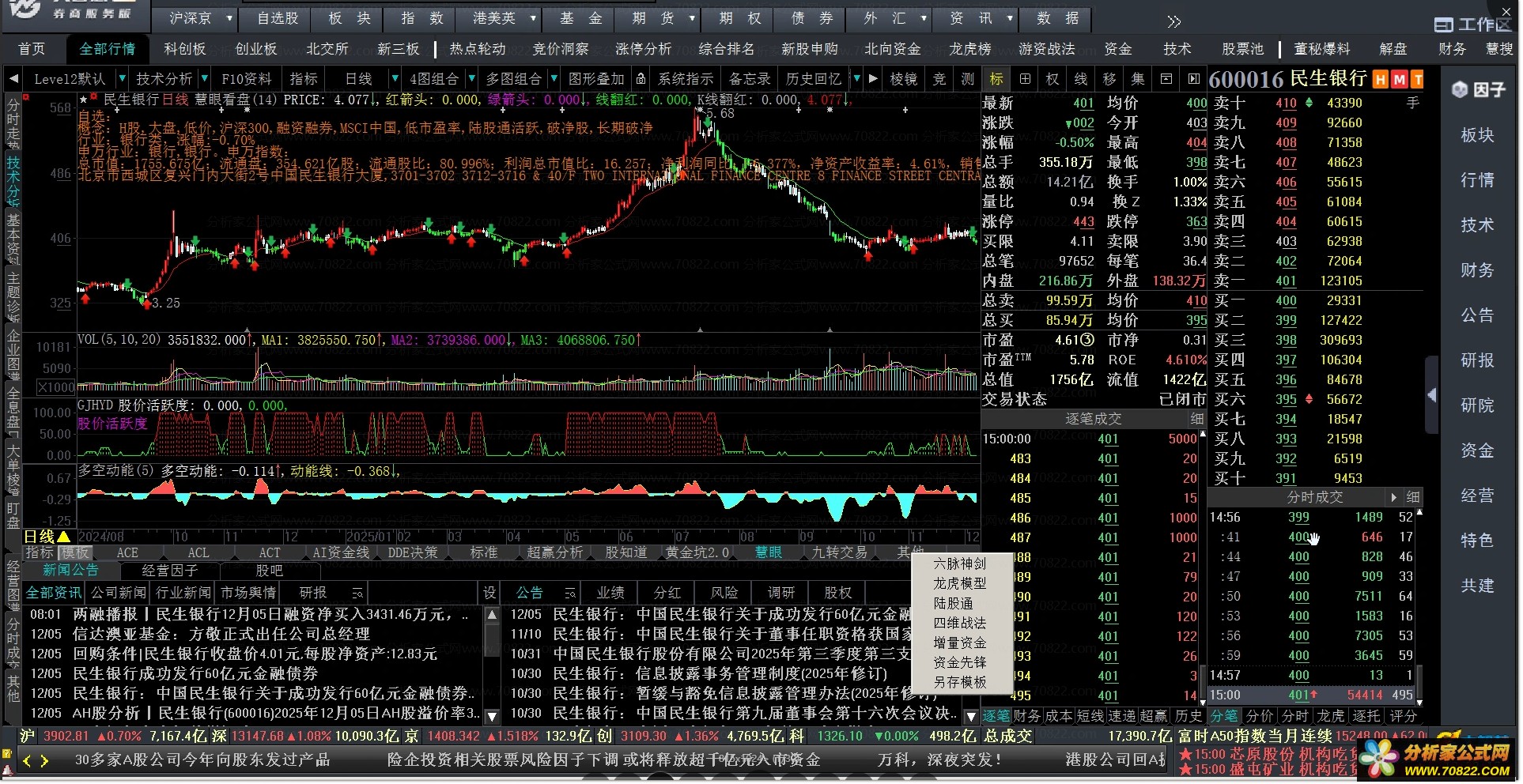Click the 权 adjust-rights icon
This screenshot has width=1523, height=784.
click(1052, 79)
